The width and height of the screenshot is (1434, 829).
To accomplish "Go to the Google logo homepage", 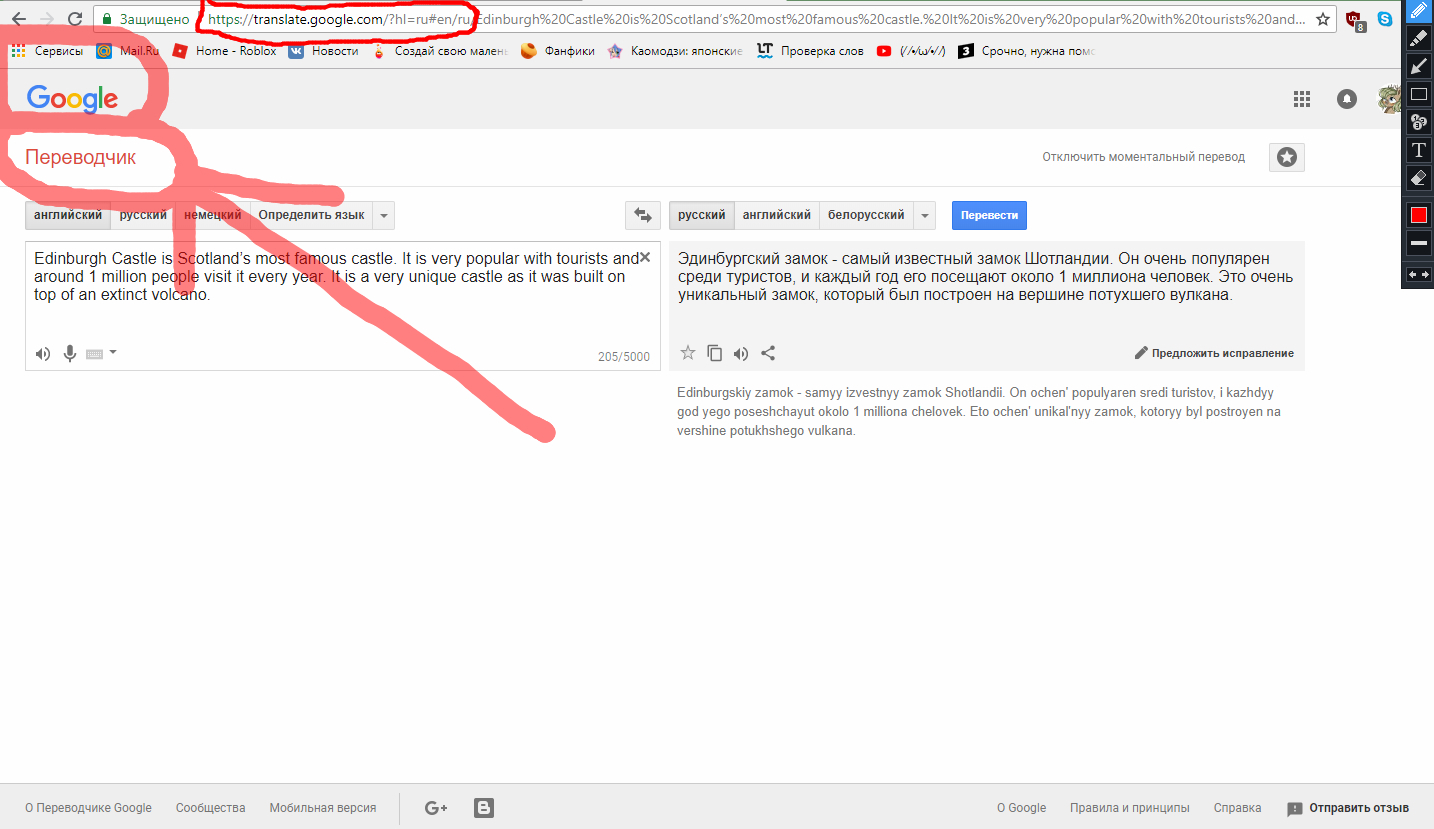I will click(x=72, y=98).
